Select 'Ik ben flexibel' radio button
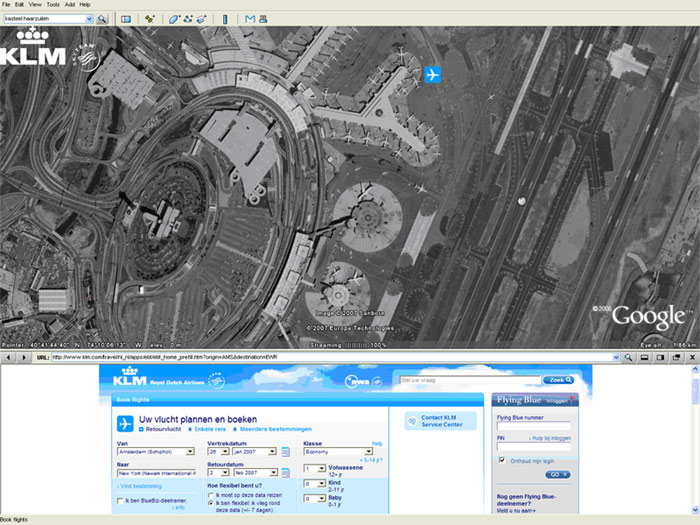Viewport: 700px width, 525px height. click(x=211, y=503)
